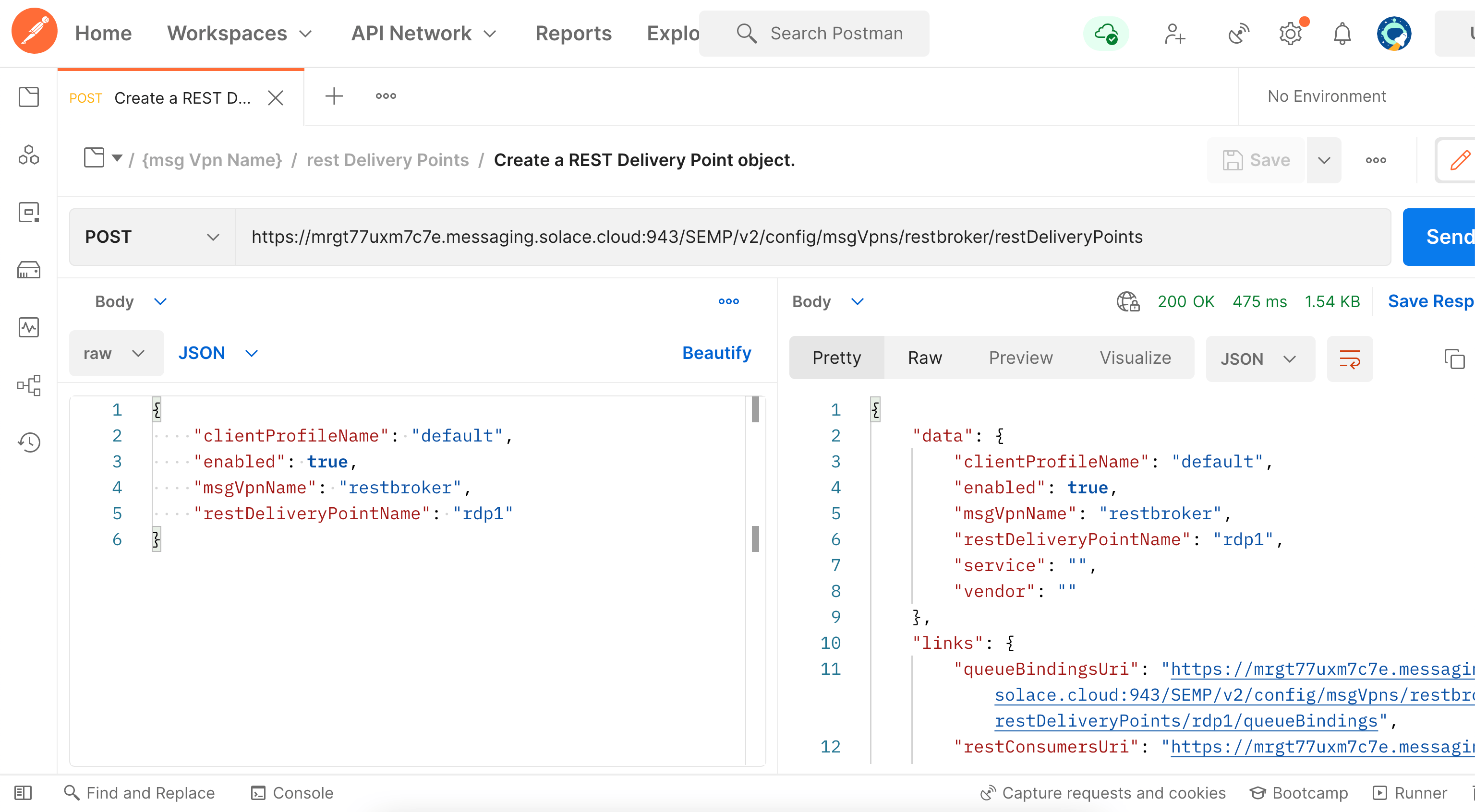The height and width of the screenshot is (812, 1475).
Task: Toggle the sidebar pane at bottom left
Action: pos(23,792)
